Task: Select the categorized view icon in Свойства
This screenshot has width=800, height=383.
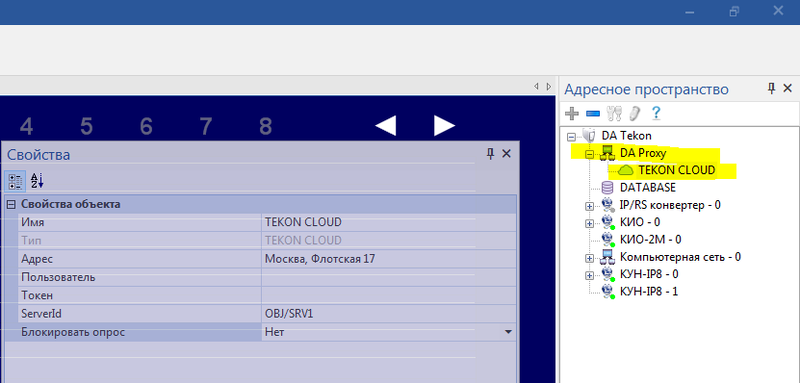Action: tap(15, 181)
